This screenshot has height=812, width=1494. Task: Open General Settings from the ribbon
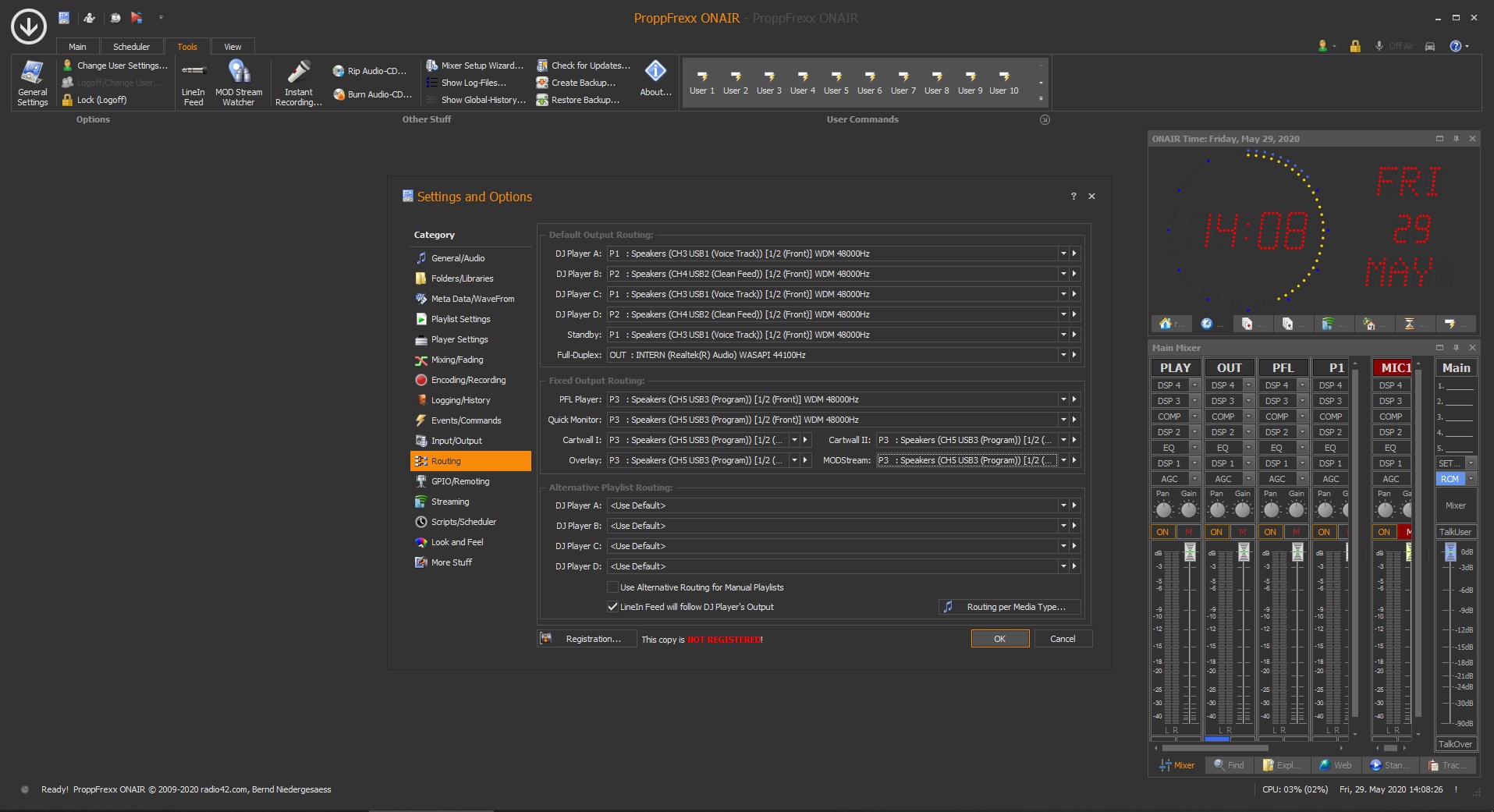coord(32,83)
